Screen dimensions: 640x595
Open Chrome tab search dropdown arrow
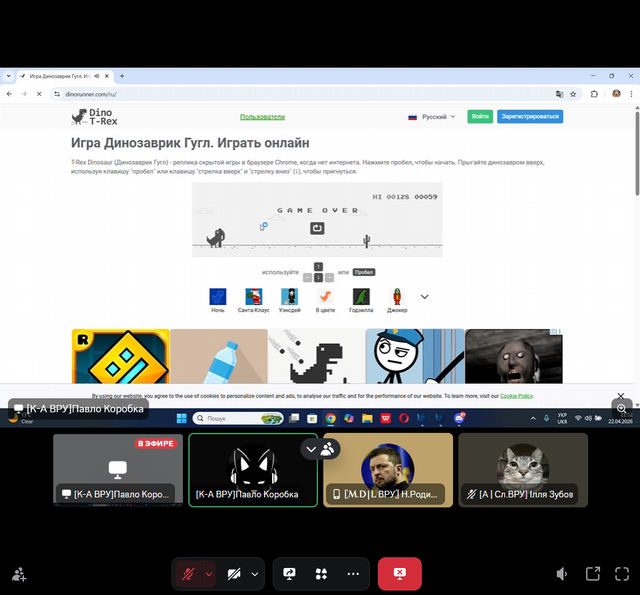[8, 76]
